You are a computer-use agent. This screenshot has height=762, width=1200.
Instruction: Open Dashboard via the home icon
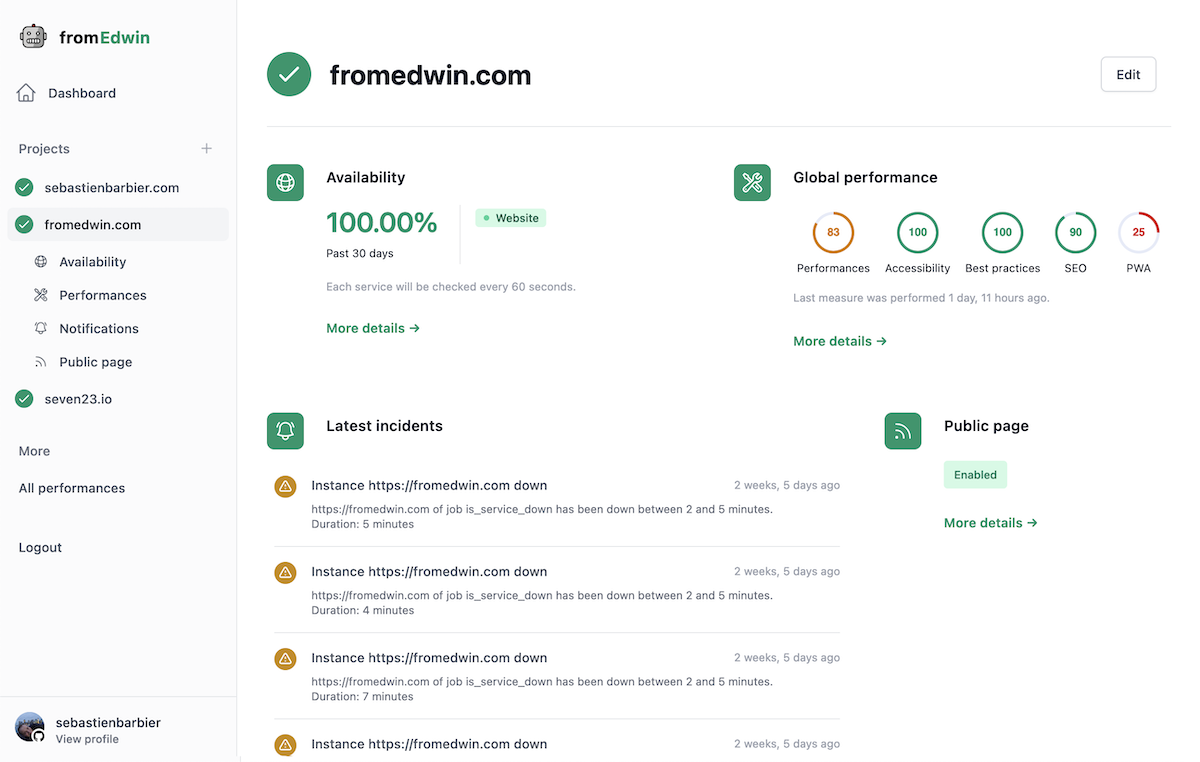(27, 93)
